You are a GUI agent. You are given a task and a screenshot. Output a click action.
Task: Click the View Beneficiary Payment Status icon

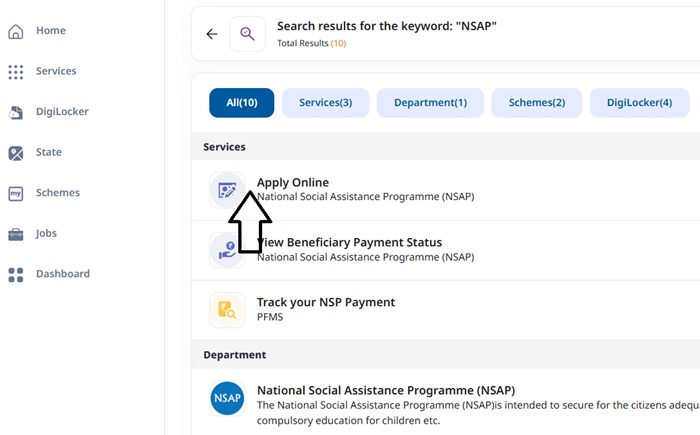pyautogui.click(x=227, y=250)
